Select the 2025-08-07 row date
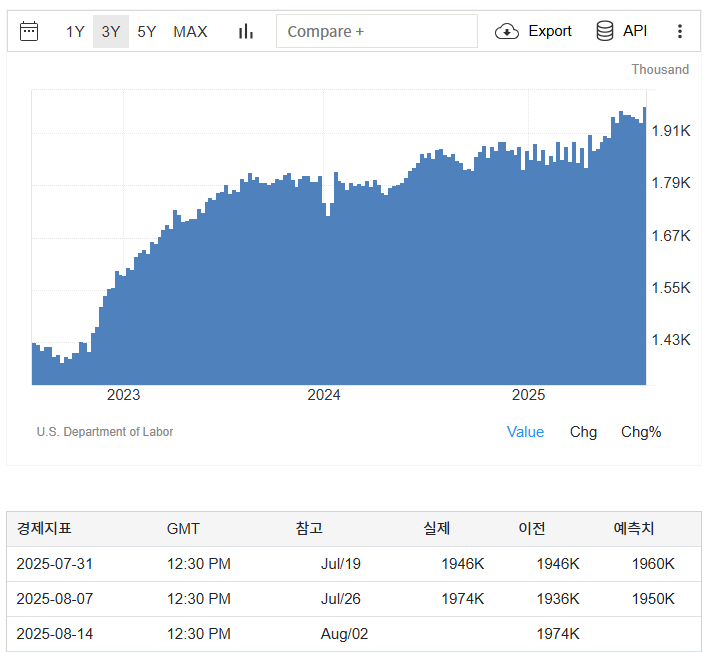This screenshot has height=652, width=710. point(55,599)
